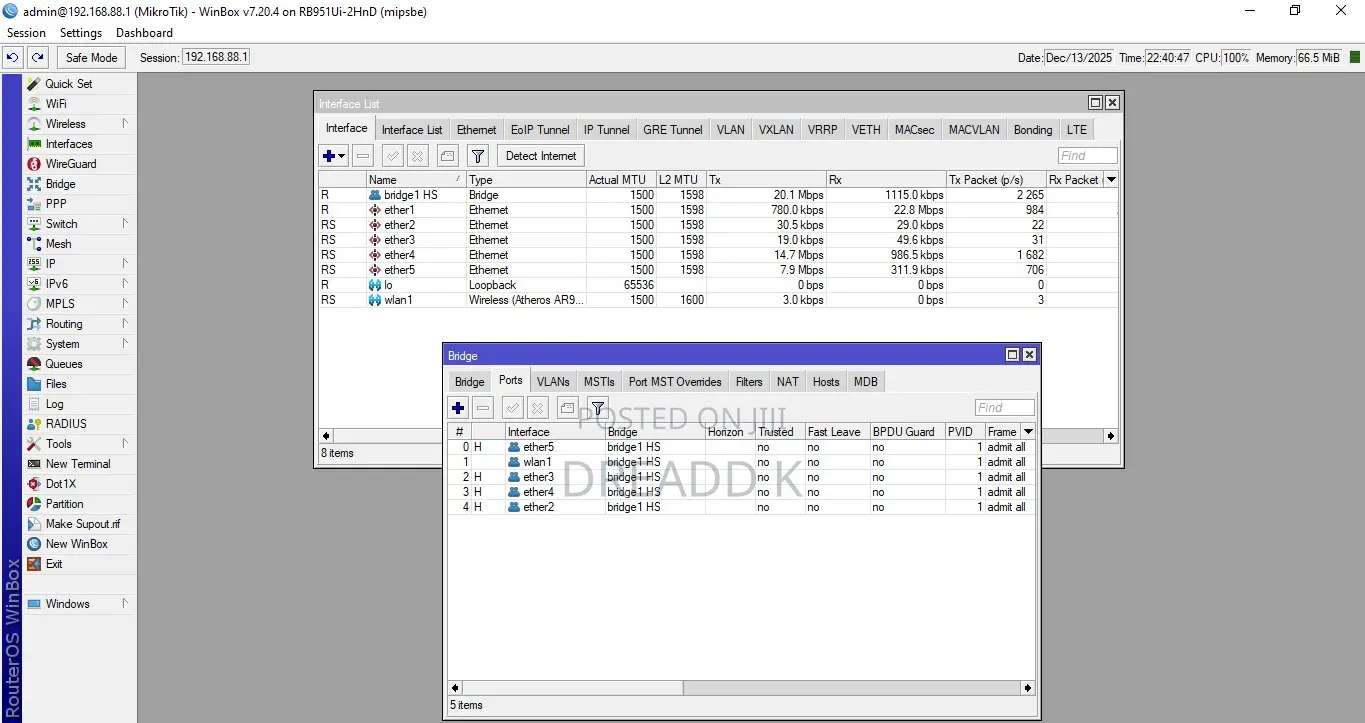The image size is (1365, 723).
Task: Click the comment icon in Bridge toolbar
Action: (567, 408)
